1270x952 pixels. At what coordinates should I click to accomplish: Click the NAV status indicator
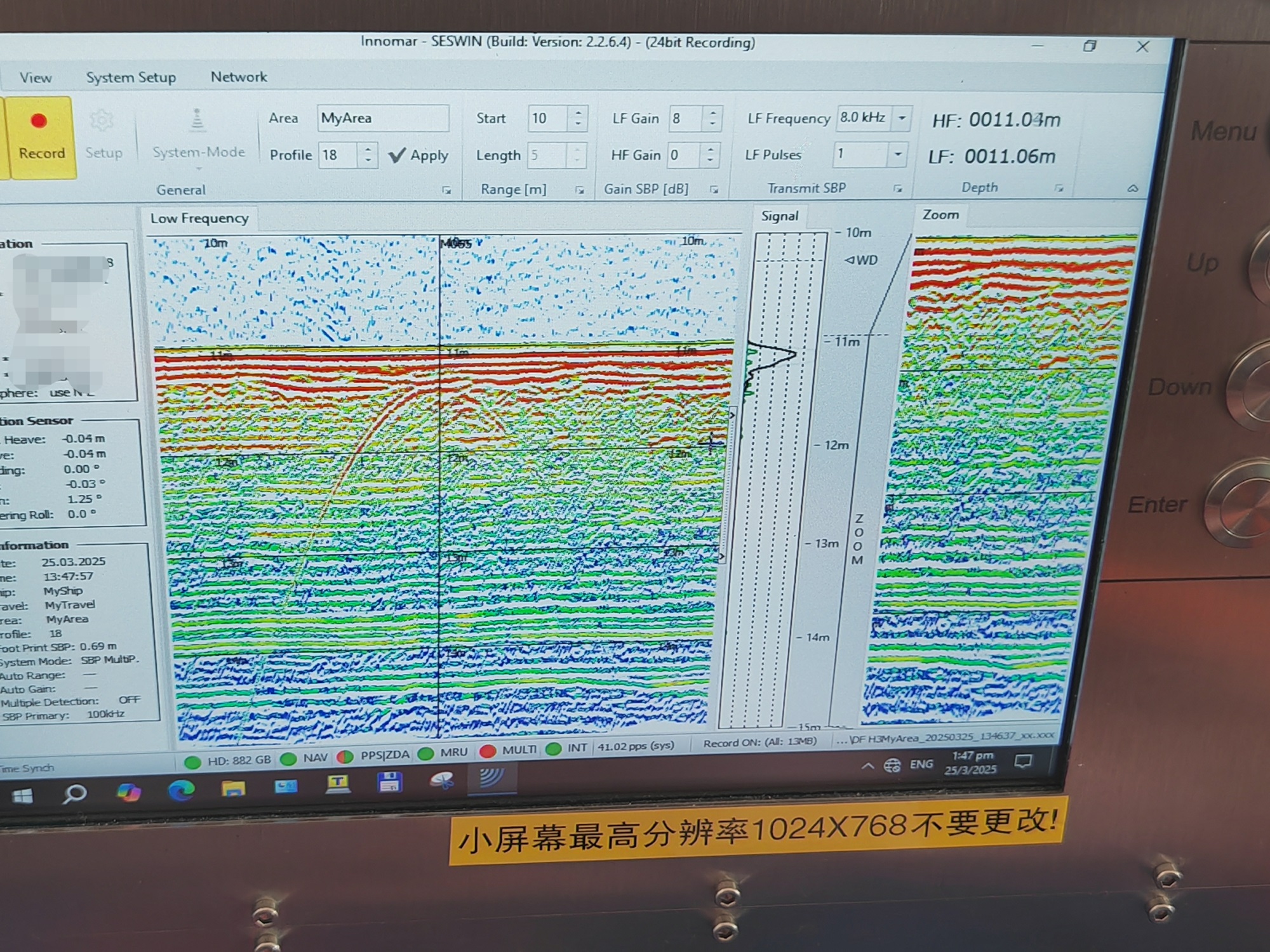tap(305, 758)
